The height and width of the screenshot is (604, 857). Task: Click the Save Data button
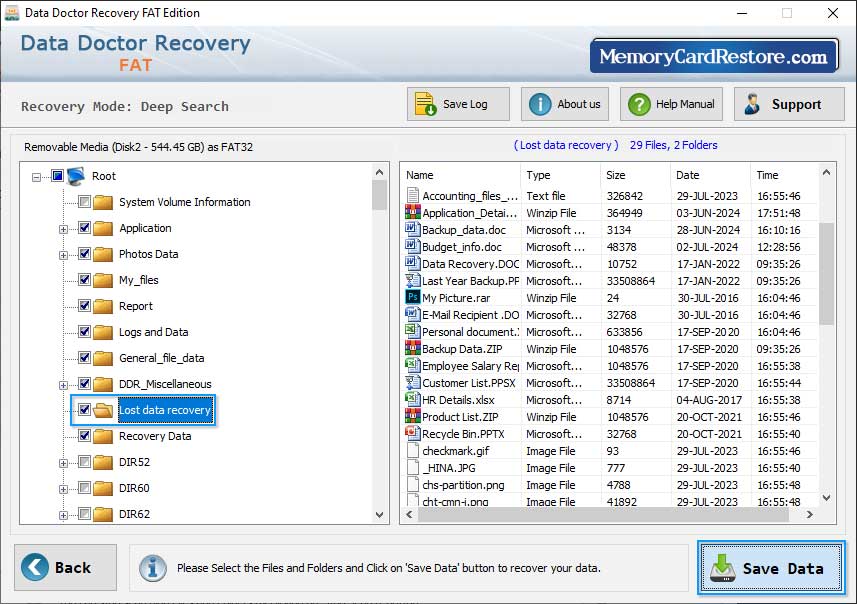click(x=771, y=568)
